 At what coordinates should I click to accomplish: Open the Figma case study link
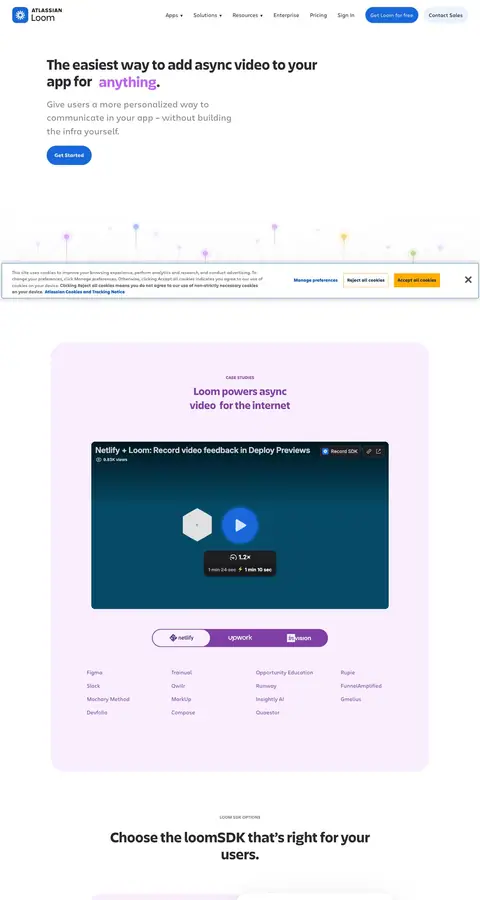95,673
